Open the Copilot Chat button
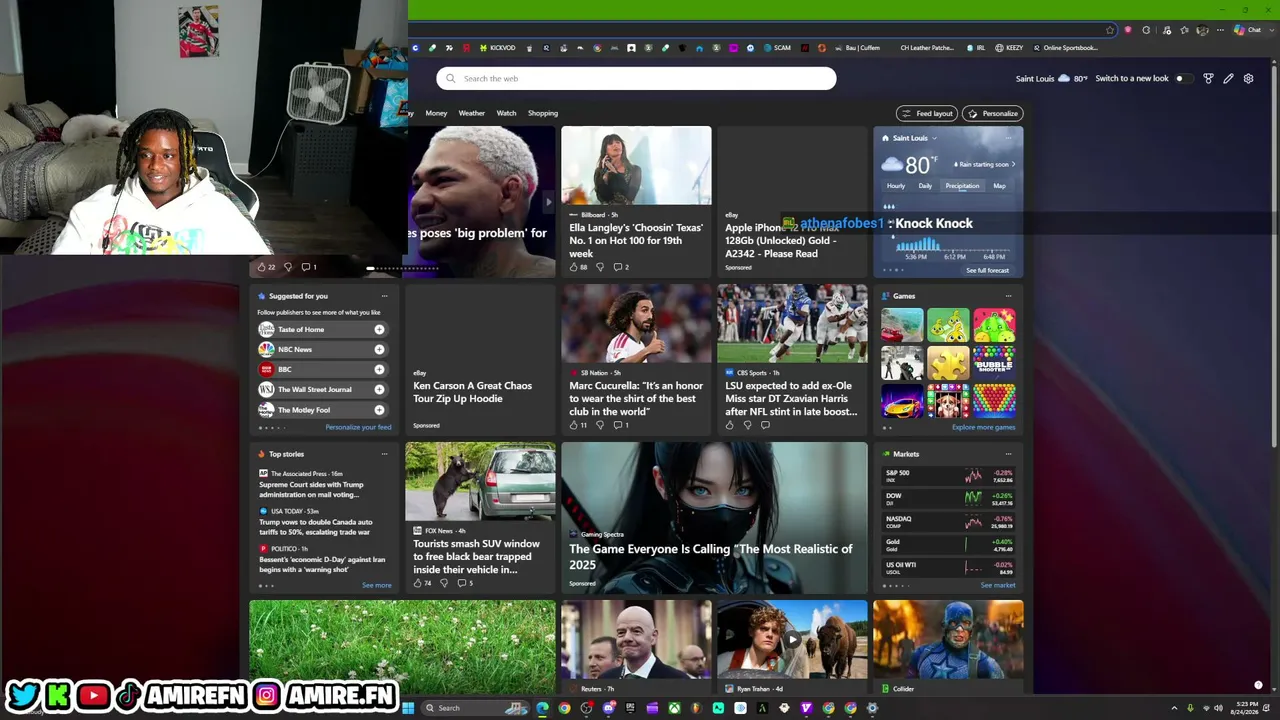 [1247, 30]
